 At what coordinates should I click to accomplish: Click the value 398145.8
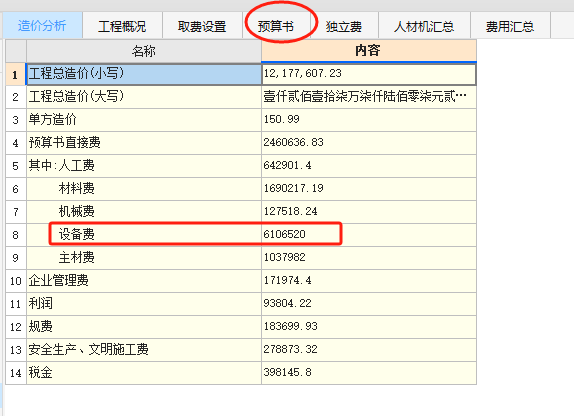pyautogui.click(x=369, y=373)
